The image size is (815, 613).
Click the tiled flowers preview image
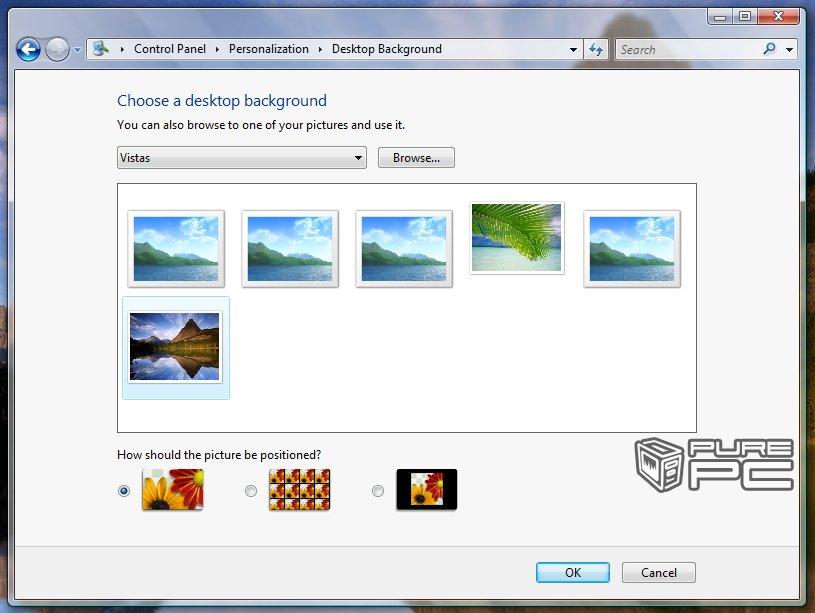pyautogui.click(x=299, y=489)
